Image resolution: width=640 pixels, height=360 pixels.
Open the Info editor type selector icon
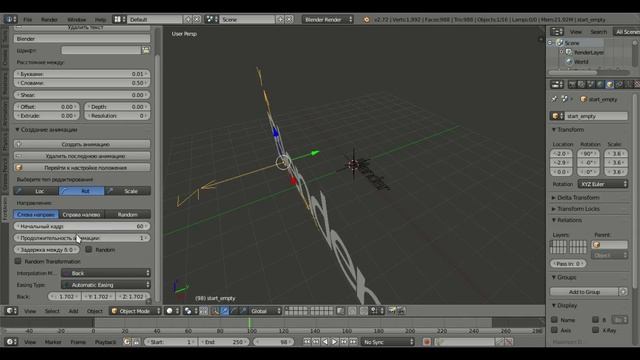(10, 19)
